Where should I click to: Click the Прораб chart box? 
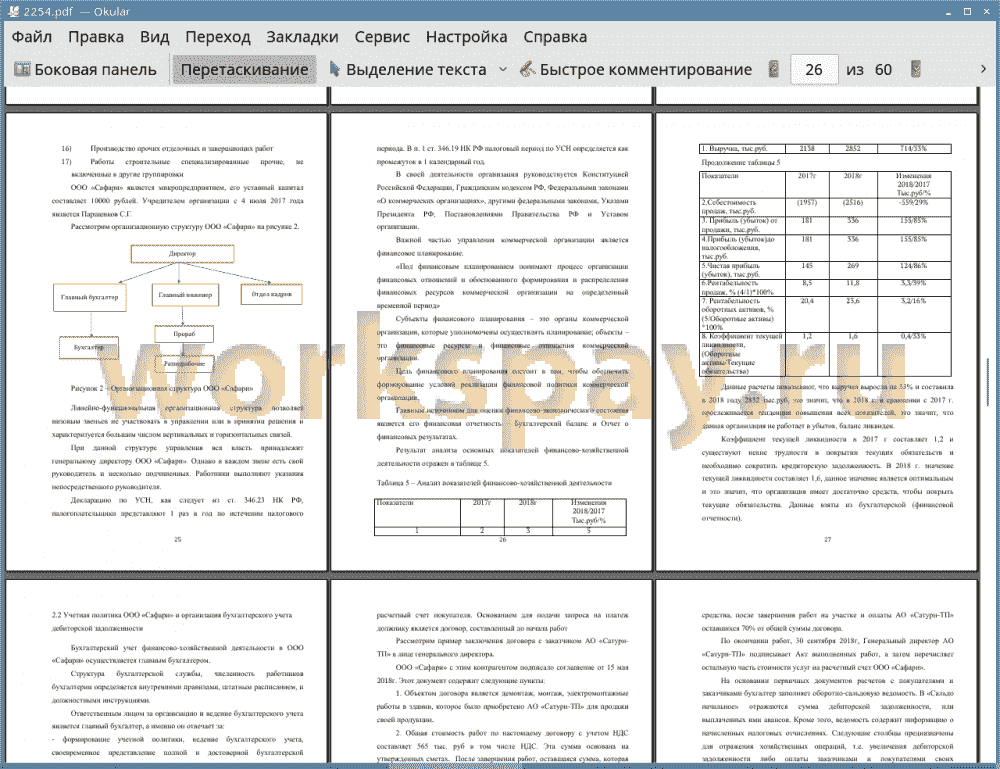click(184, 334)
